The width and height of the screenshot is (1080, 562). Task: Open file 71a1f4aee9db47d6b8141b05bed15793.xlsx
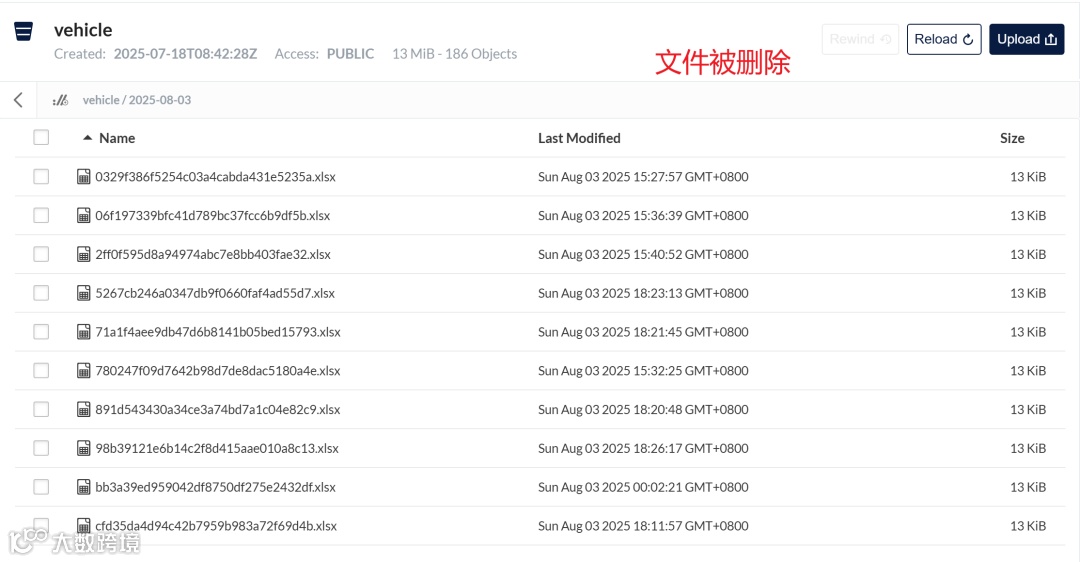[x=218, y=332]
